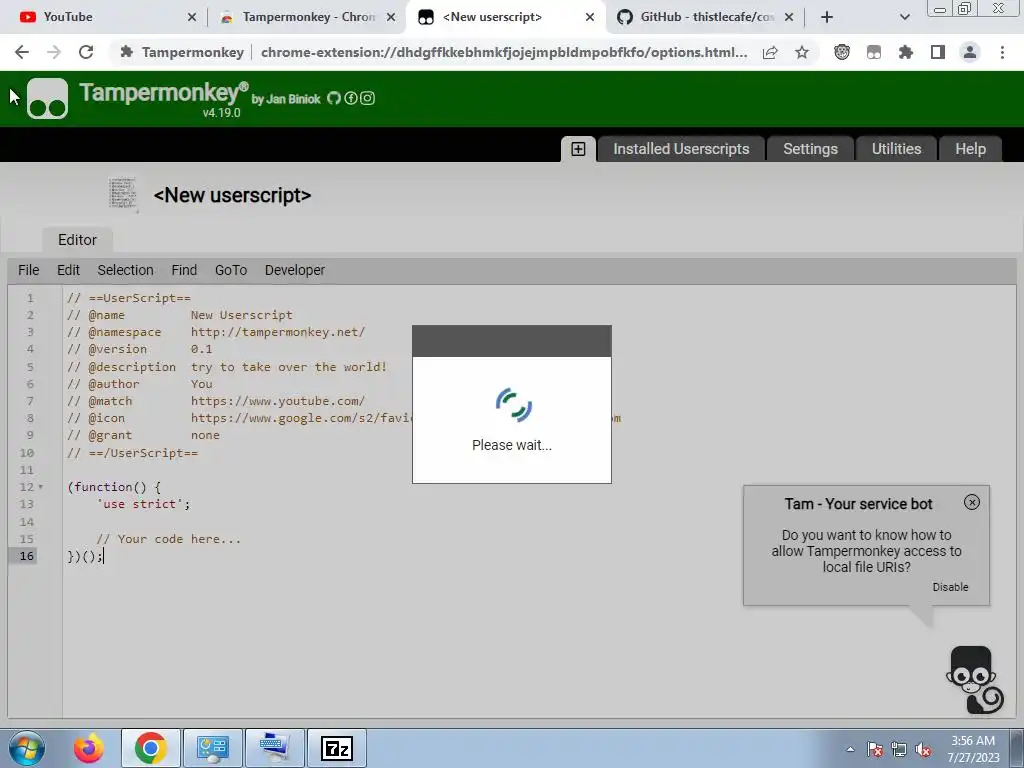
Task: Open Tampermonkey Facebook icon link
Action: point(351,98)
